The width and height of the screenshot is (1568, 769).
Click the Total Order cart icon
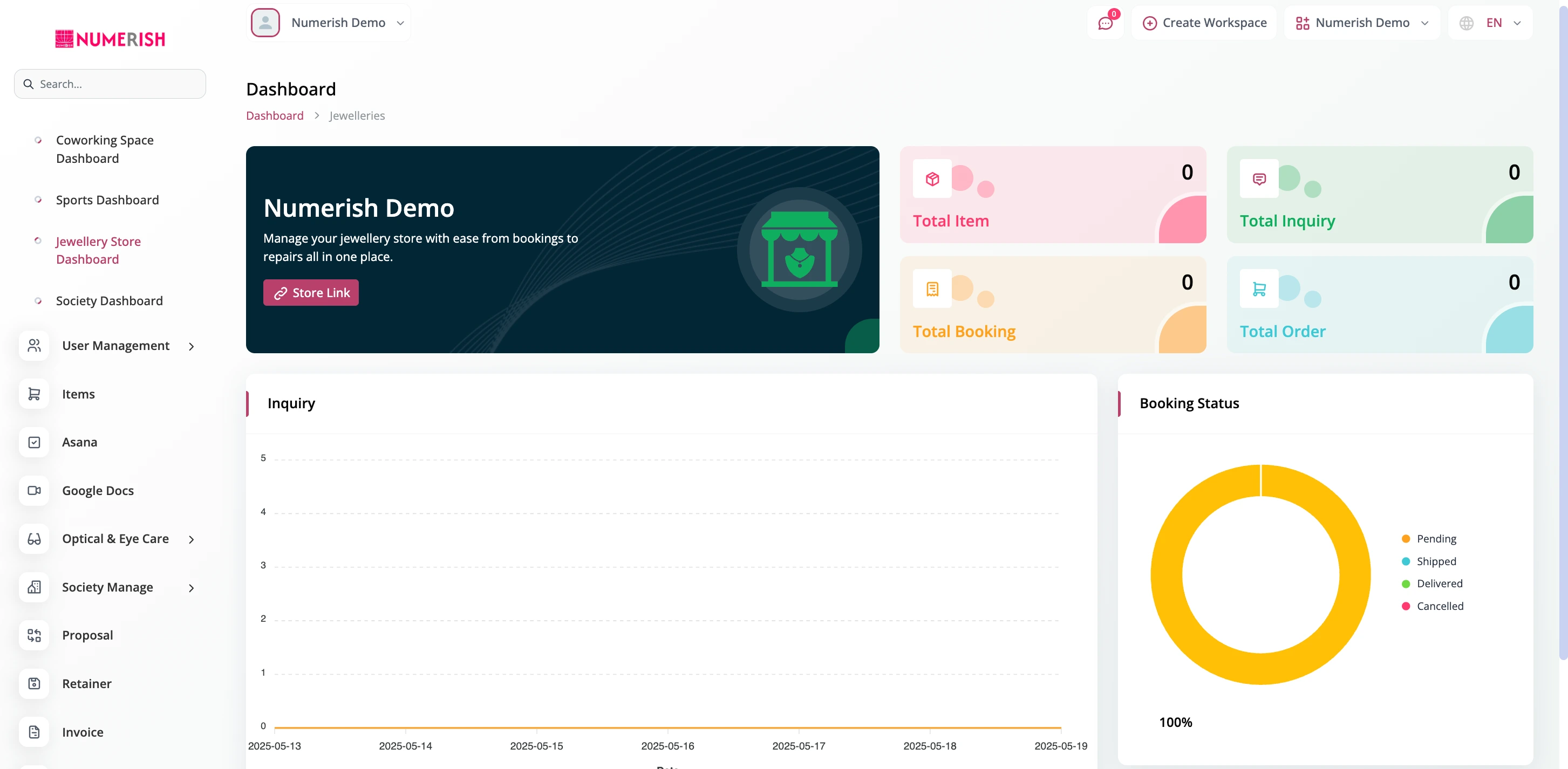pyautogui.click(x=1259, y=289)
